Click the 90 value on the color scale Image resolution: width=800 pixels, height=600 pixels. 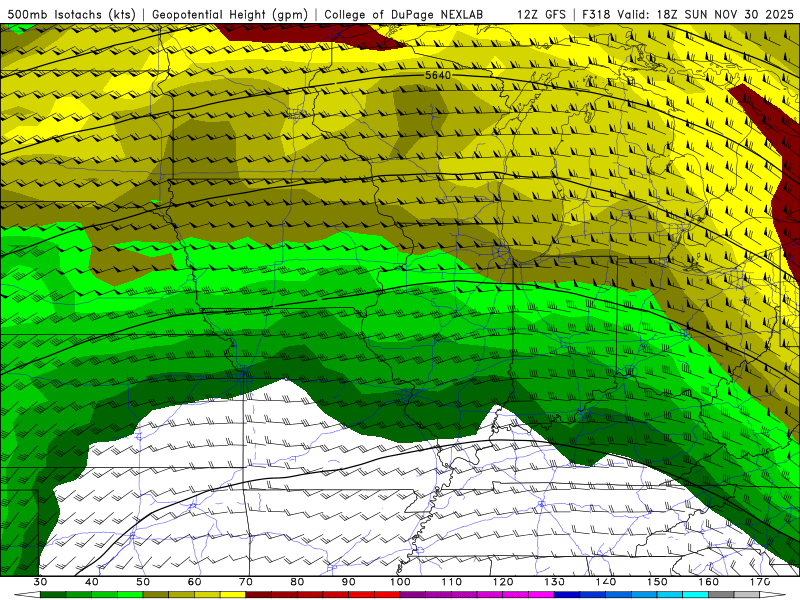(x=349, y=582)
